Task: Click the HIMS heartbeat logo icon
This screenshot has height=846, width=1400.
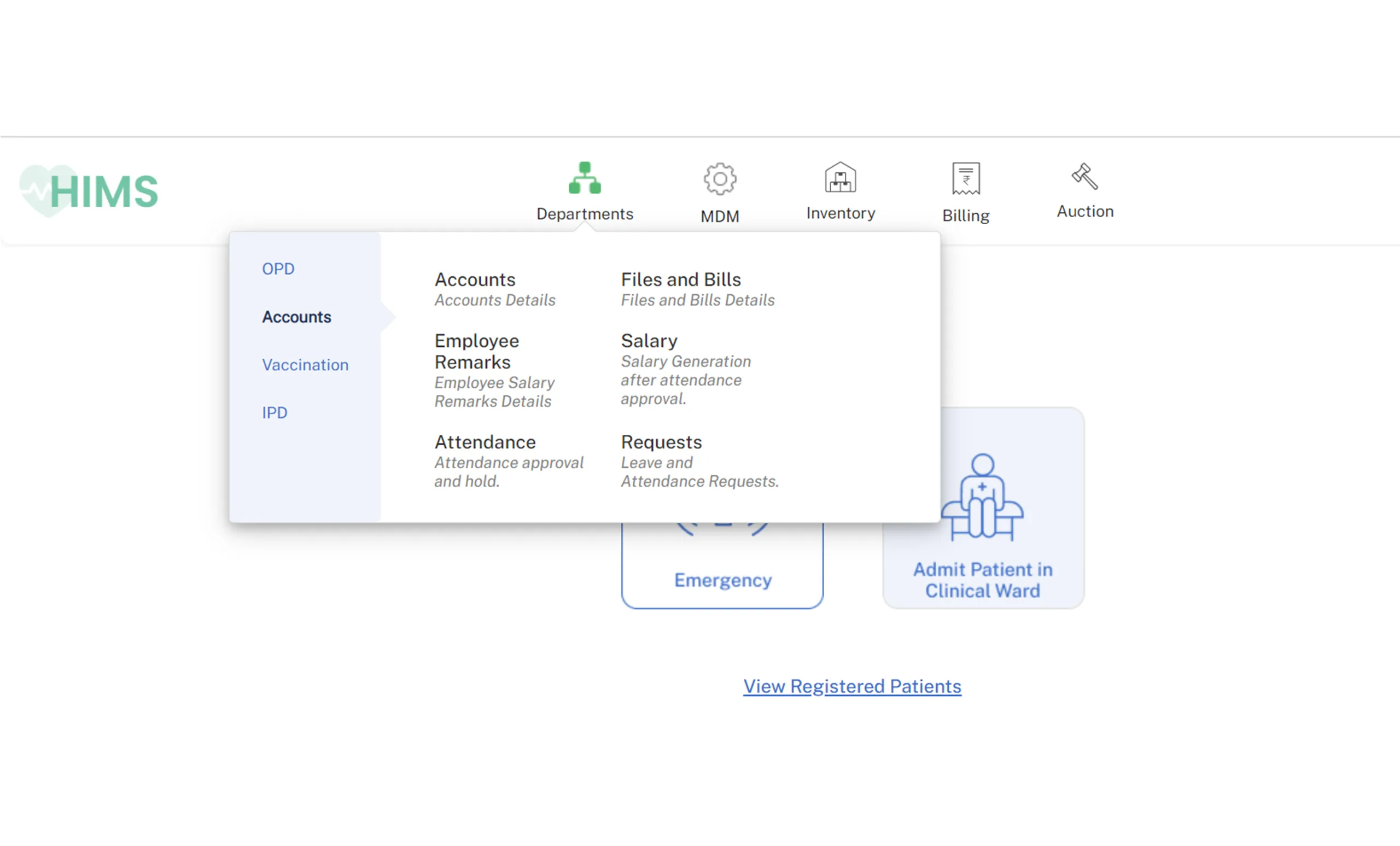Action: pyautogui.click(x=33, y=189)
